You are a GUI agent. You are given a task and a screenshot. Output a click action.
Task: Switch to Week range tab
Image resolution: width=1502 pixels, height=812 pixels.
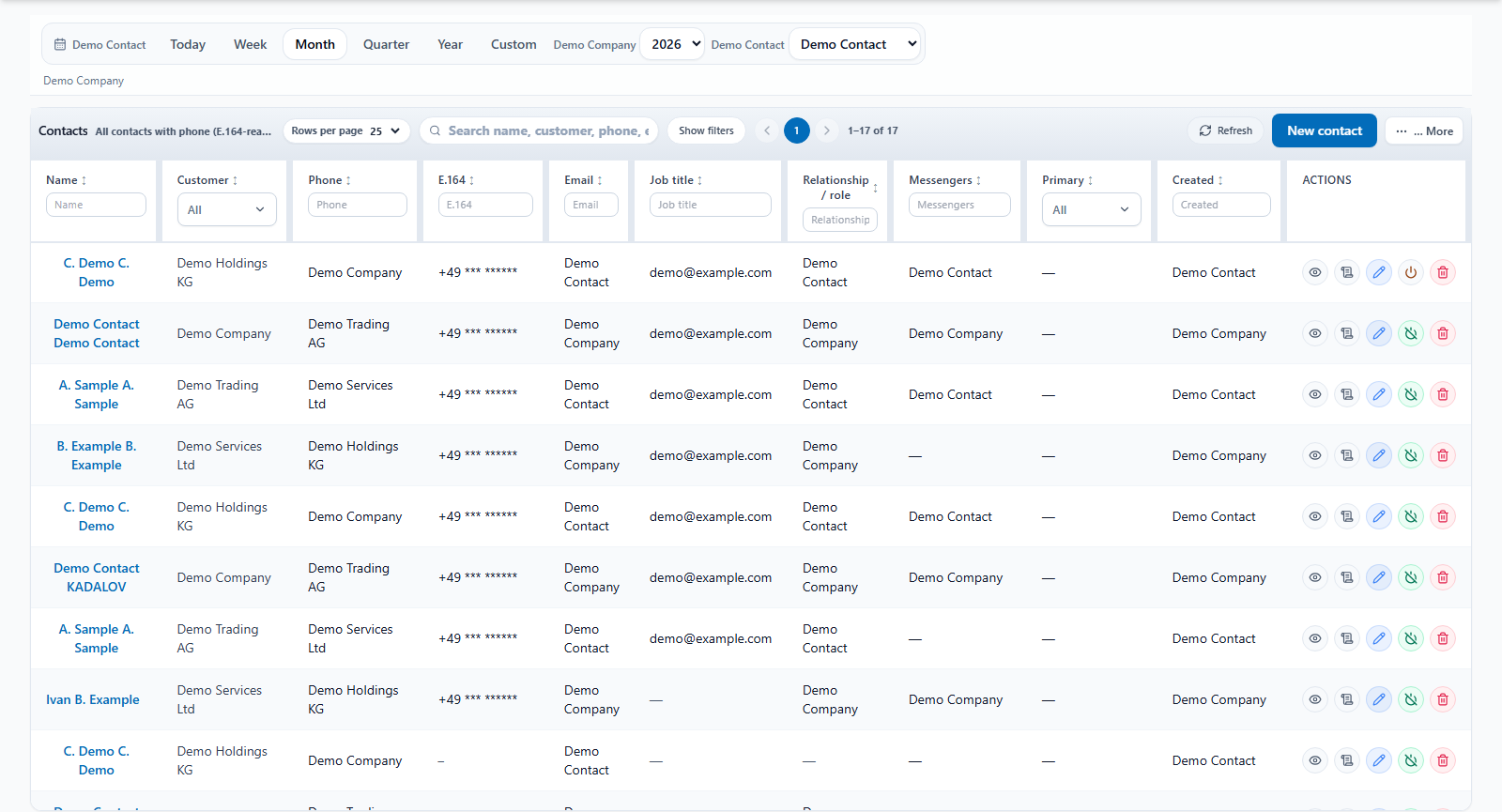tap(251, 44)
